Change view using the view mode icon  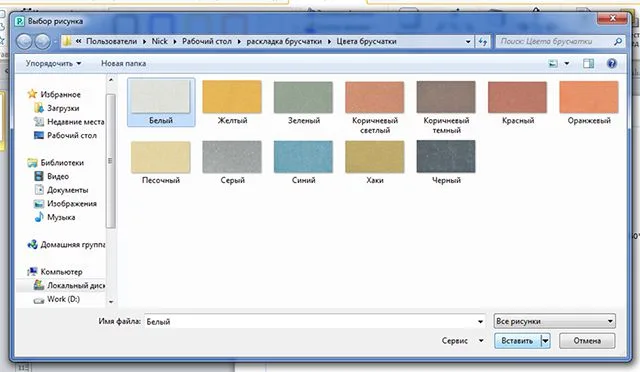[553, 63]
